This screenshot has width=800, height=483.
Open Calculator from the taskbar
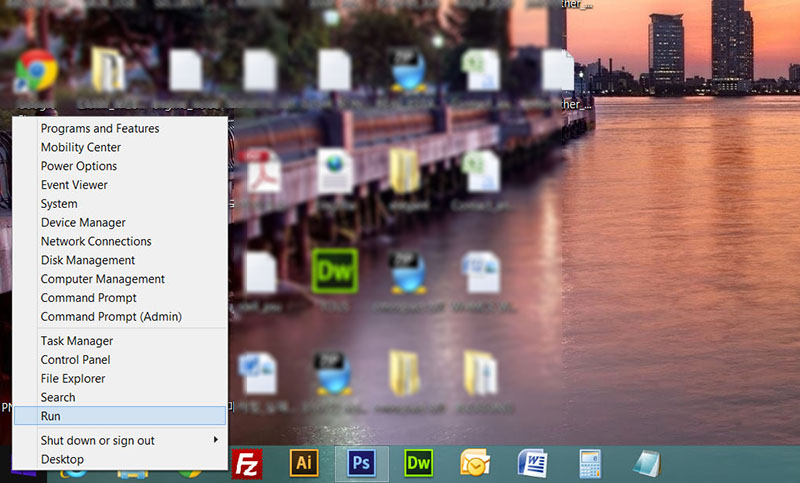click(590, 464)
